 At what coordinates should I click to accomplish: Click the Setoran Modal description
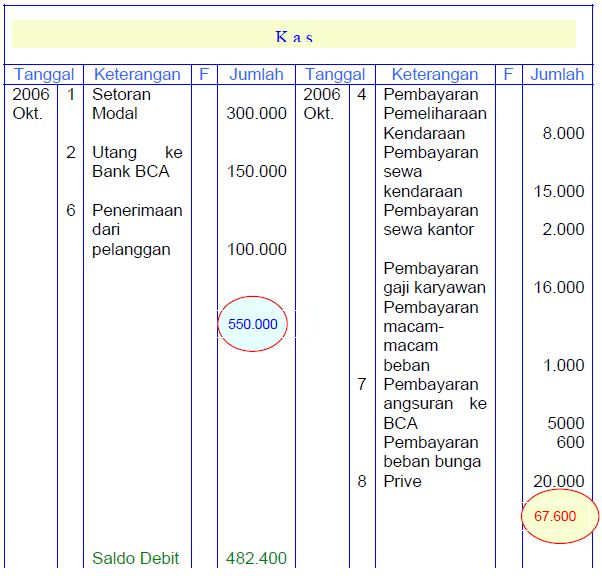121,104
